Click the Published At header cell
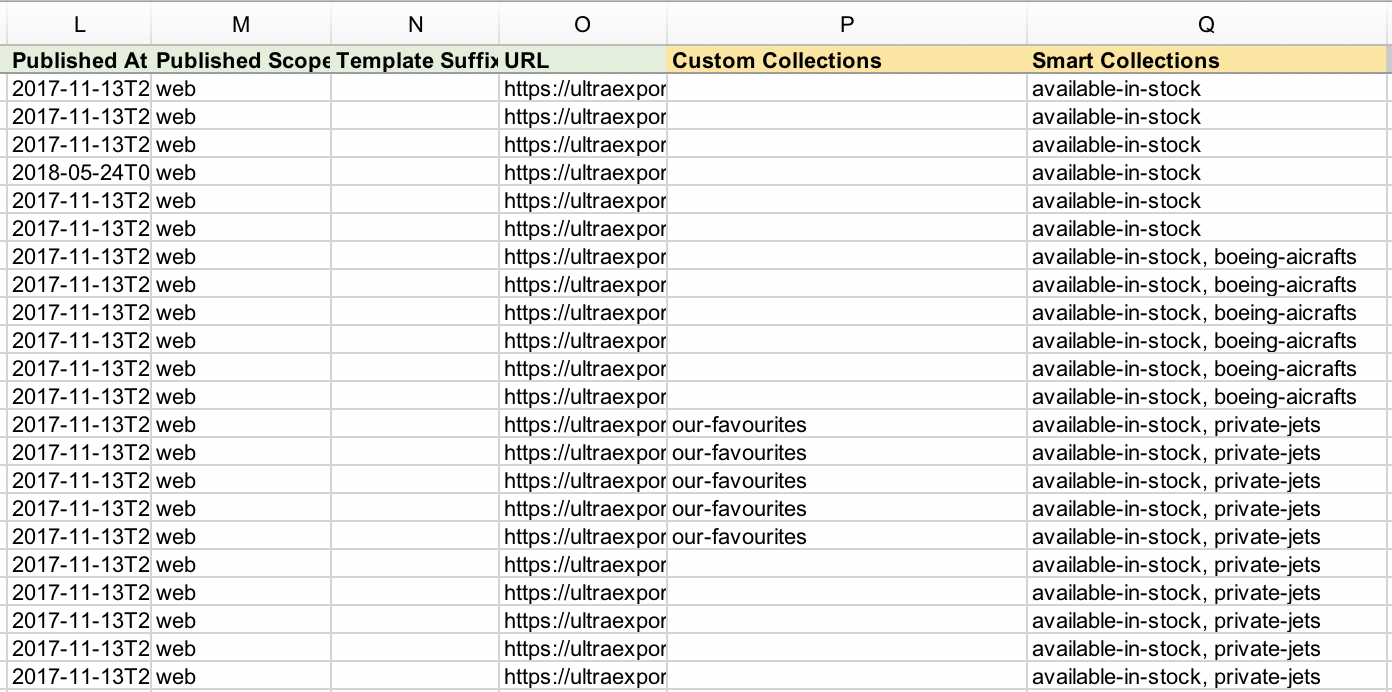Viewport: 1392px width, 692px height. pyautogui.click(x=80, y=60)
